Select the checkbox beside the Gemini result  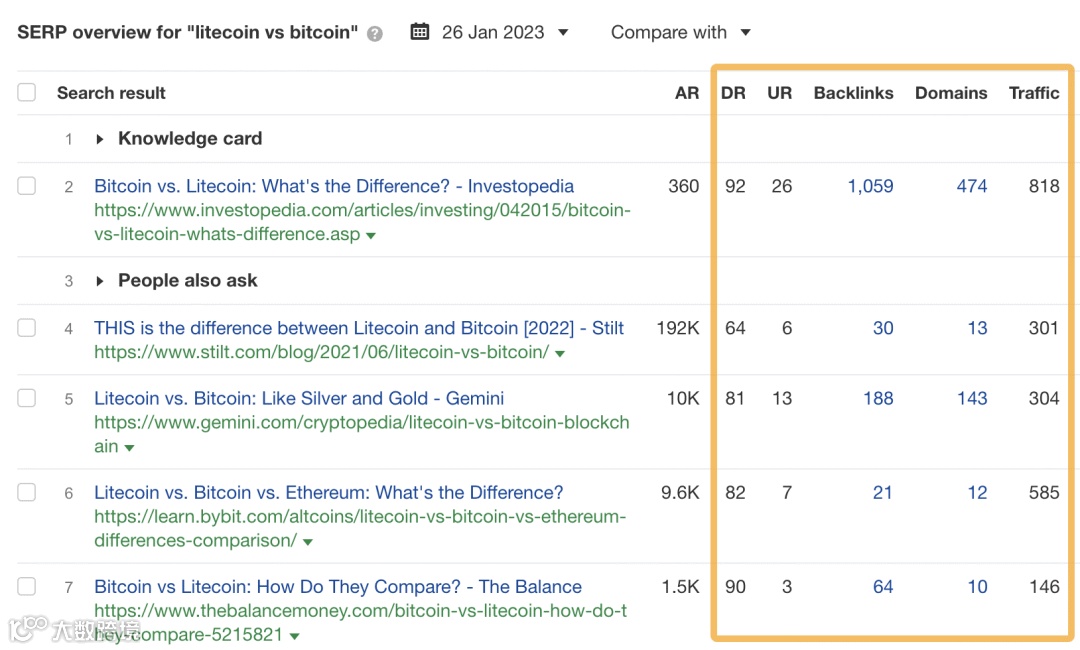(27, 398)
